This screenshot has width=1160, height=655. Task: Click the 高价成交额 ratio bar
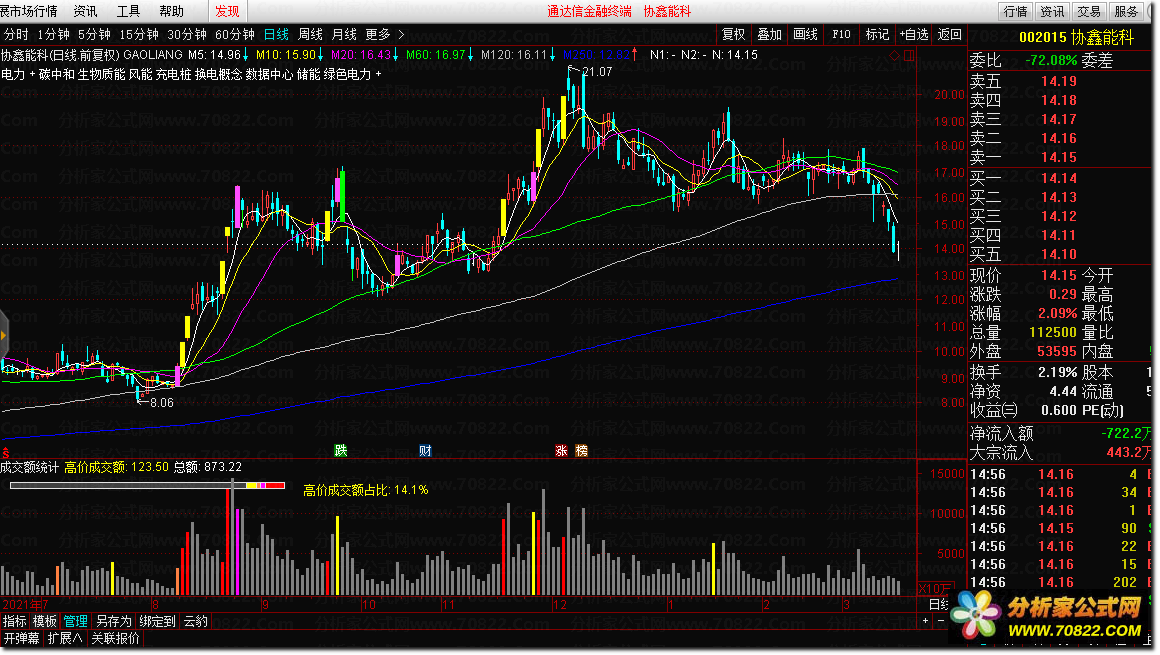[x=147, y=486]
